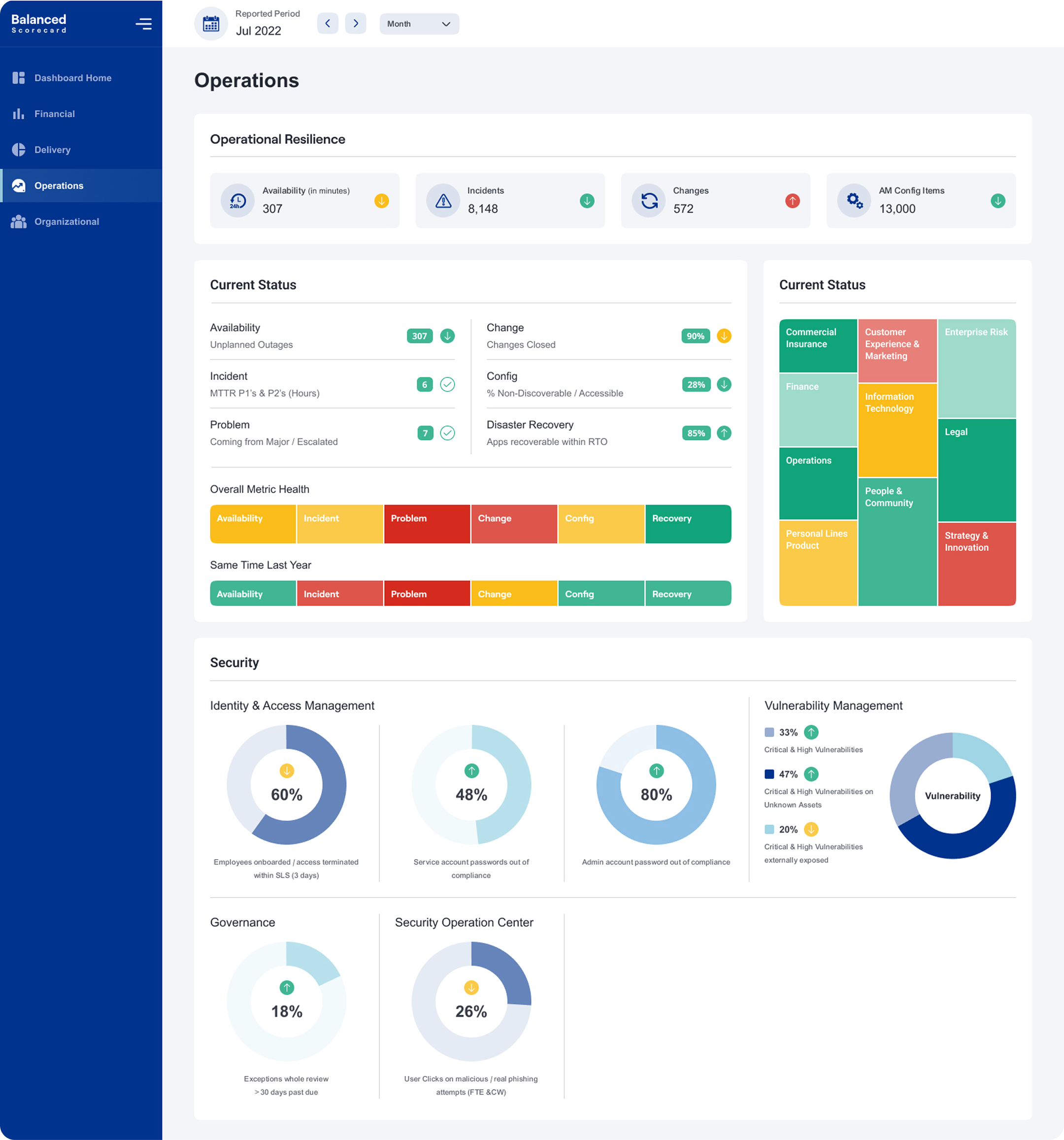The height and width of the screenshot is (1140, 1064).
Task: Click yellow arrow next to 20% vulnerabilities
Action: (x=811, y=829)
